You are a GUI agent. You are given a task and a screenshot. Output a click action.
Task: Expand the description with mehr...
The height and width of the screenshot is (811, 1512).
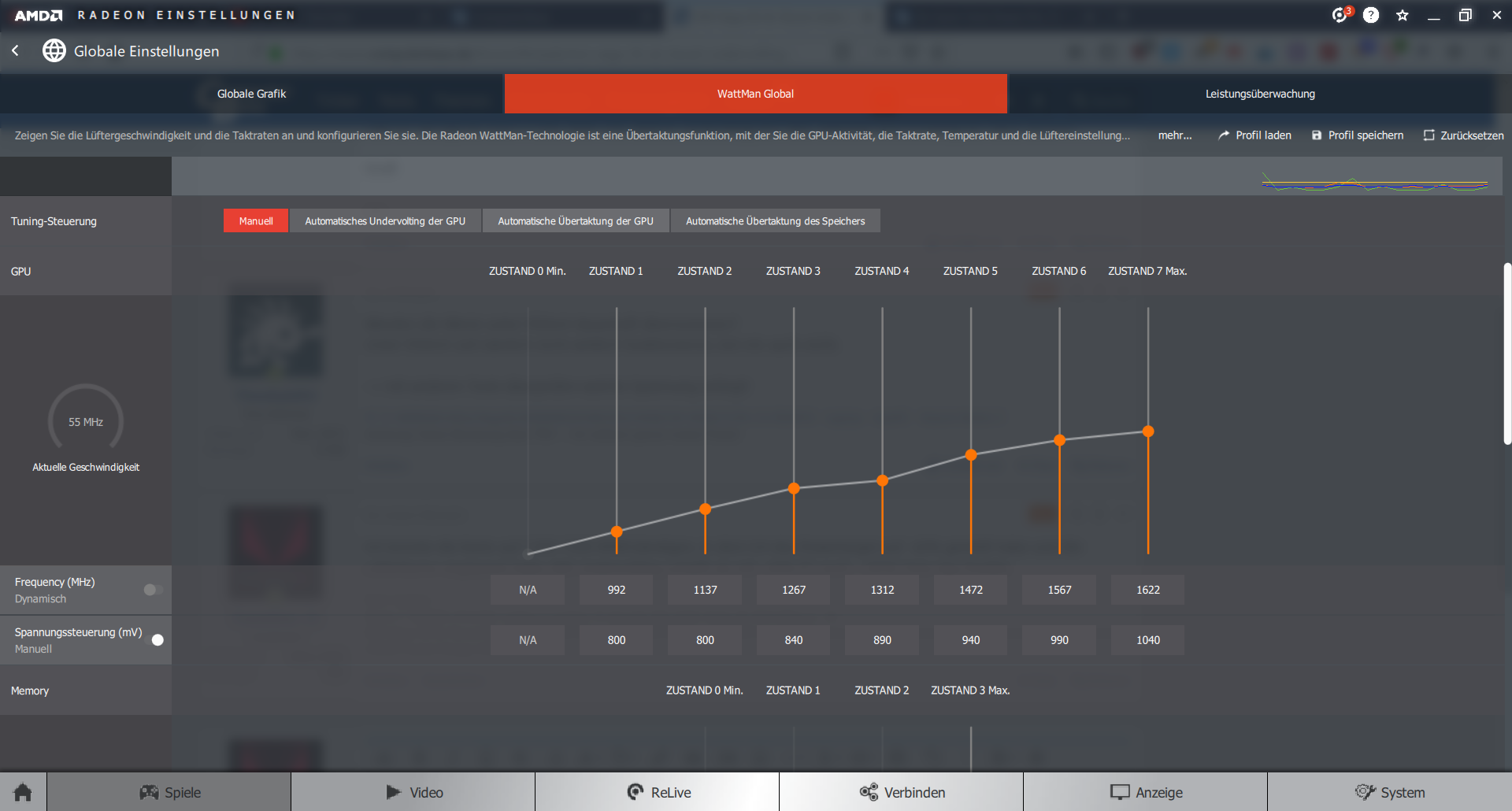click(1174, 135)
